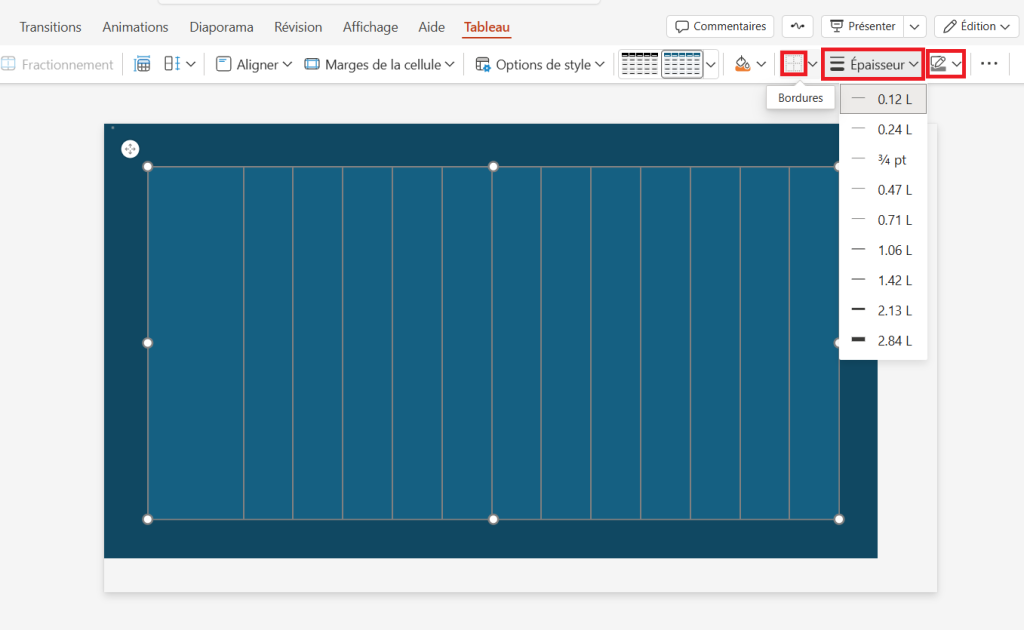Choose the thickest 2.84 L option
Viewport: 1024px width, 630px height.
pos(883,341)
